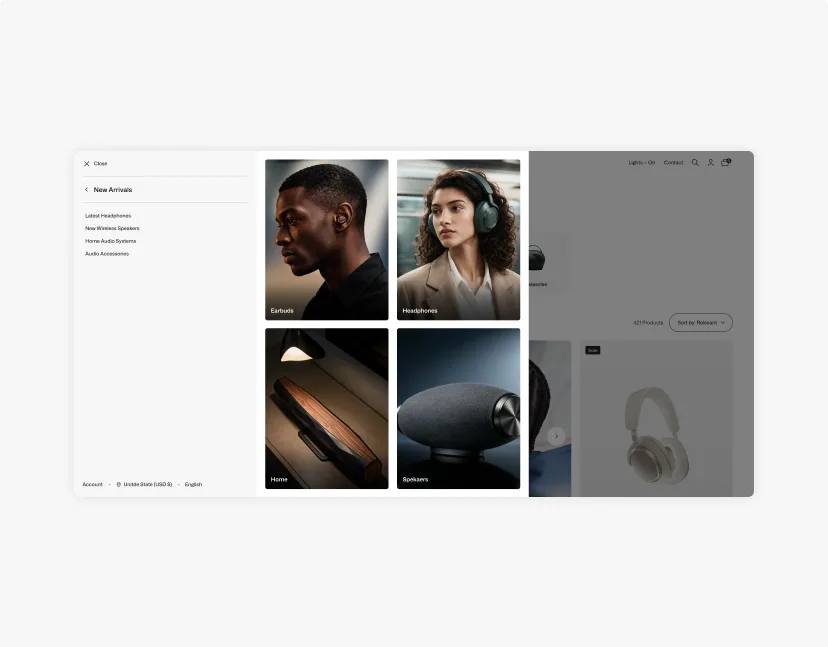Select the English language link

pos(193,484)
